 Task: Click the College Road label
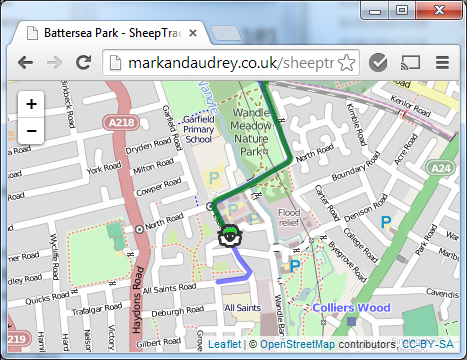tap(360, 245)
